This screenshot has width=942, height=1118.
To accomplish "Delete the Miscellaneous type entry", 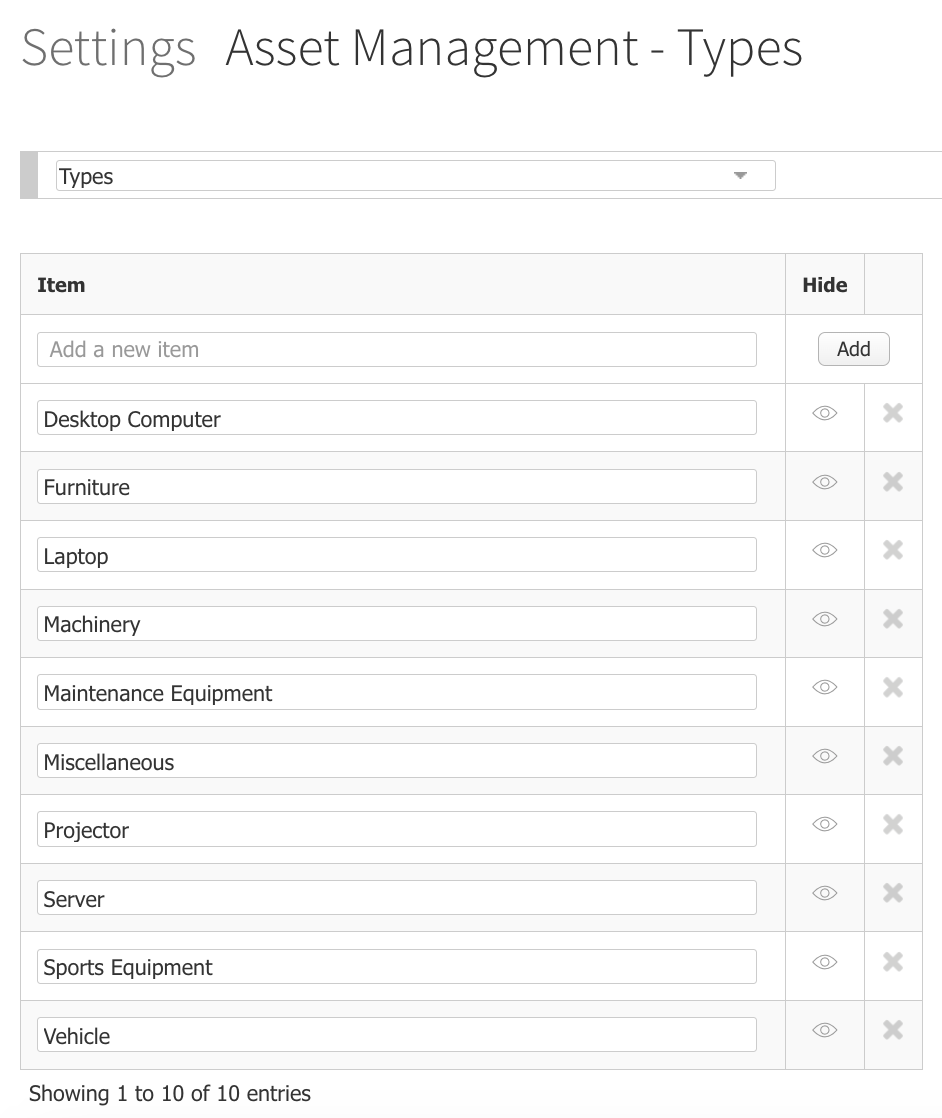I will [893, 756].
